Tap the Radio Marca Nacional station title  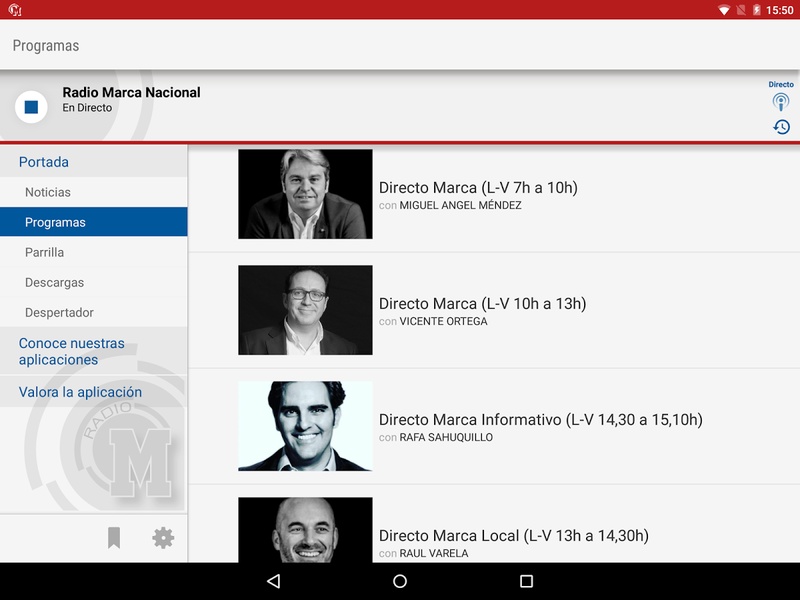coord(131,92)
